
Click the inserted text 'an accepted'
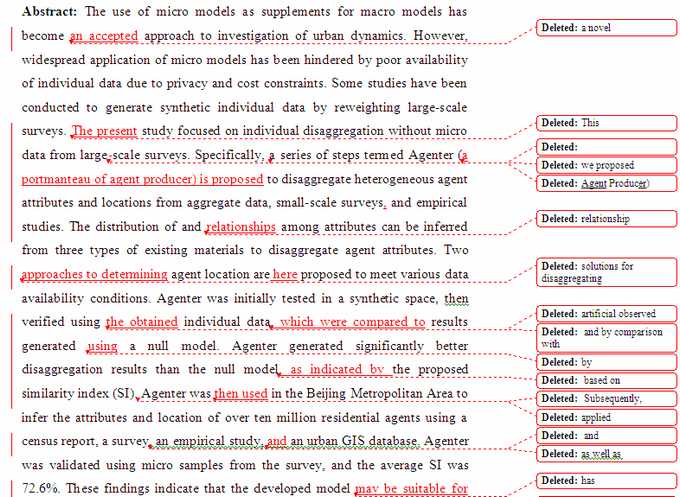coord(104,35)
